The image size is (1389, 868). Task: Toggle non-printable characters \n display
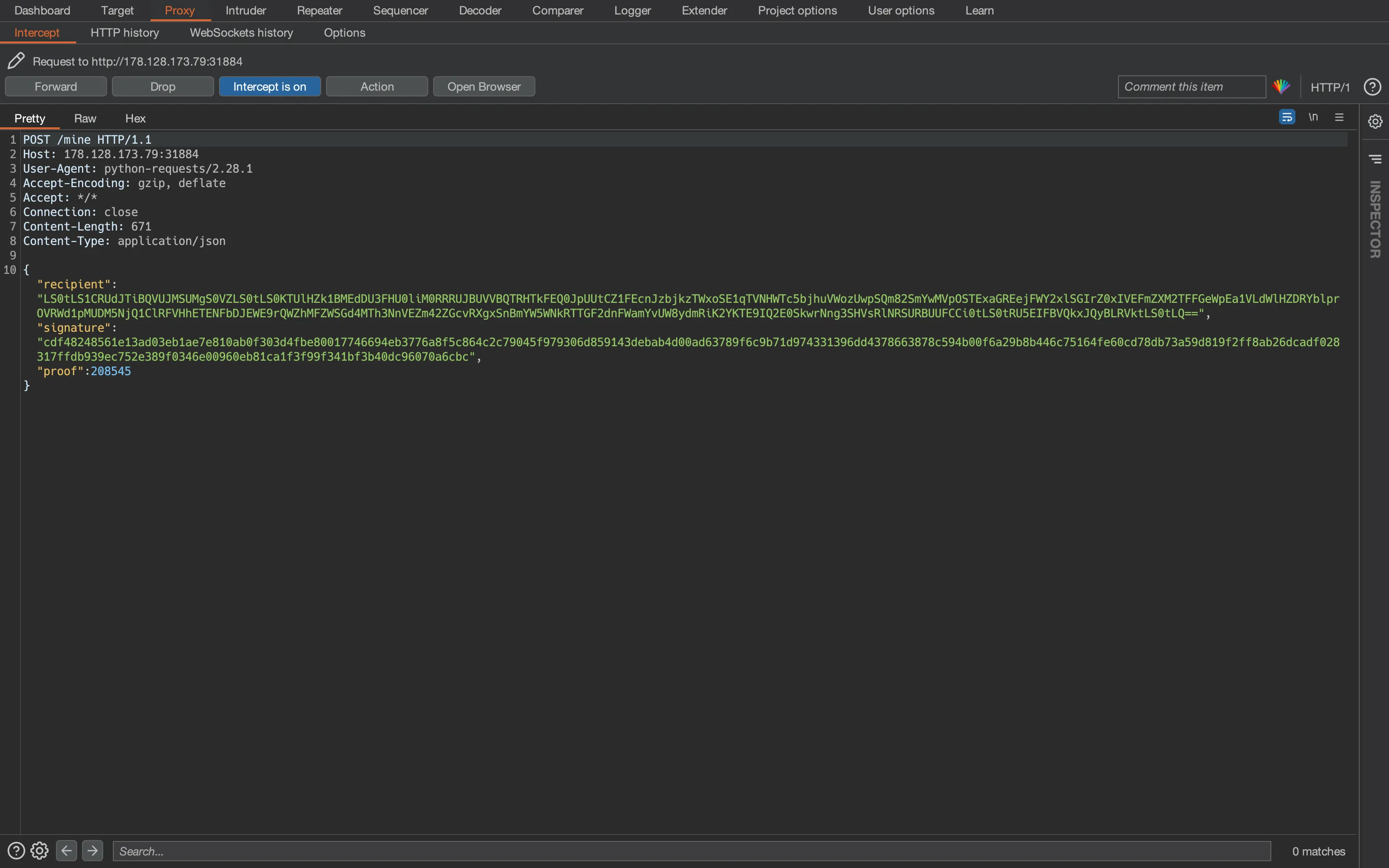[1313, 117]
